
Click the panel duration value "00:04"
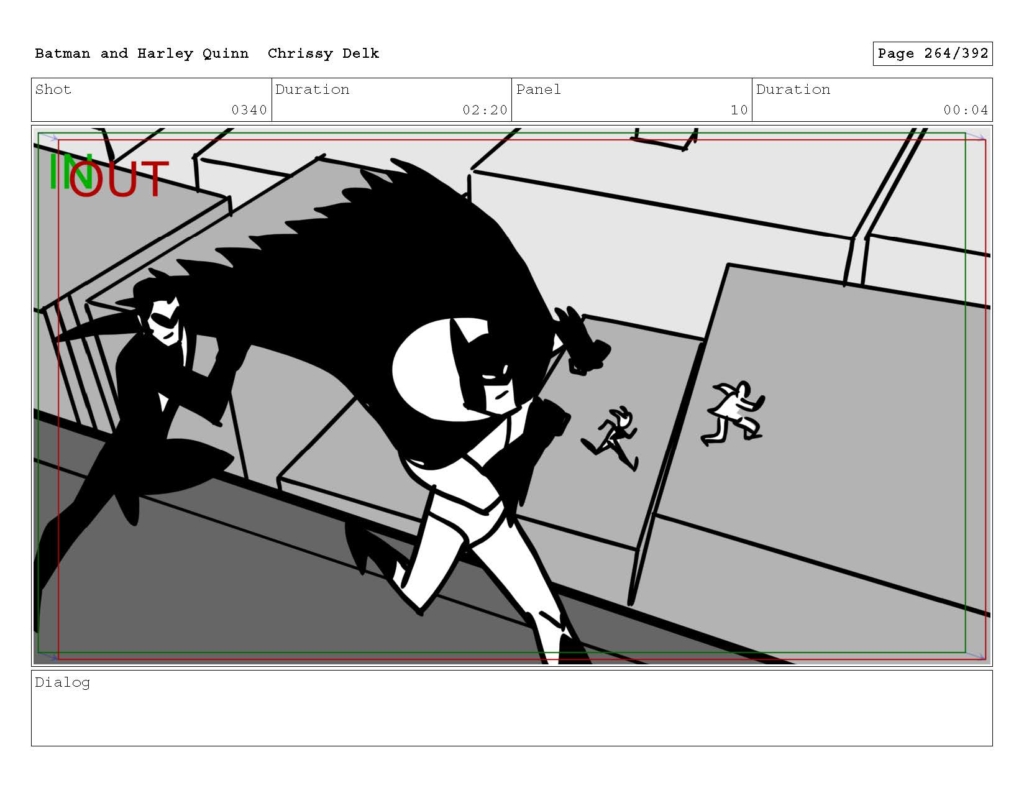pos(966,110)
